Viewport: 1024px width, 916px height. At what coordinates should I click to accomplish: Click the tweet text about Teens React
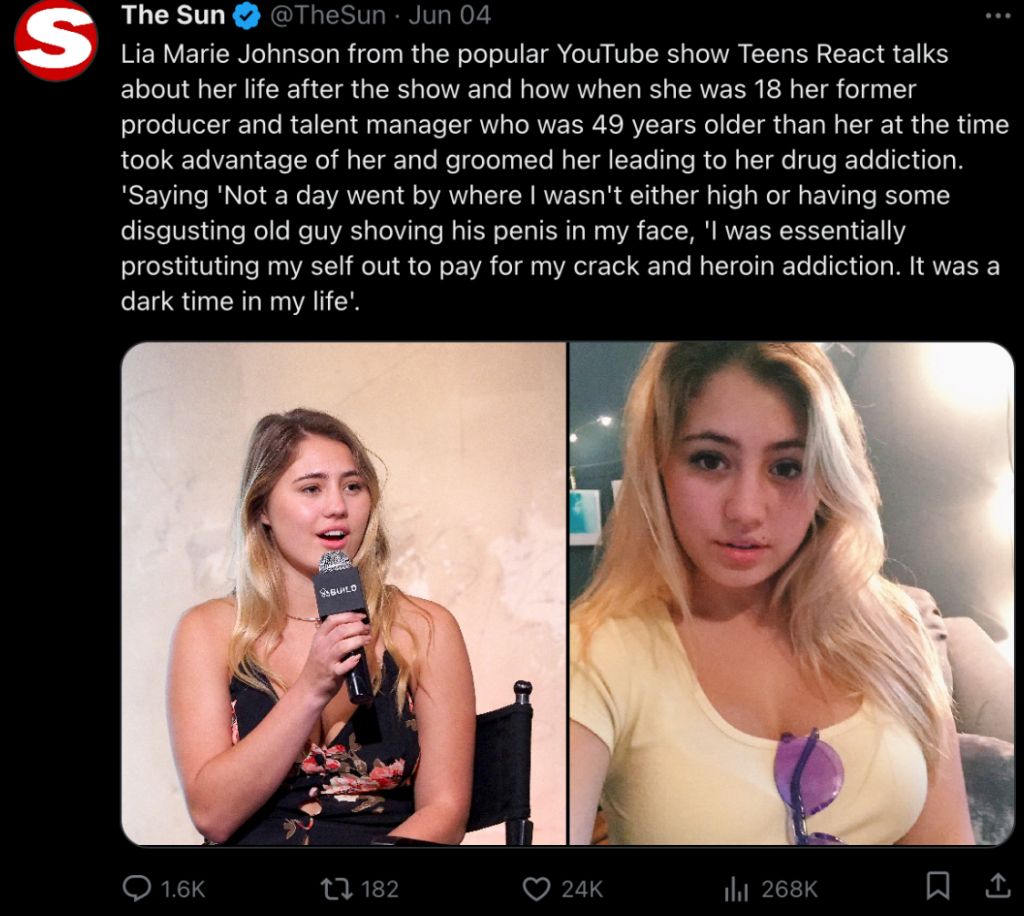pos(565,178)
